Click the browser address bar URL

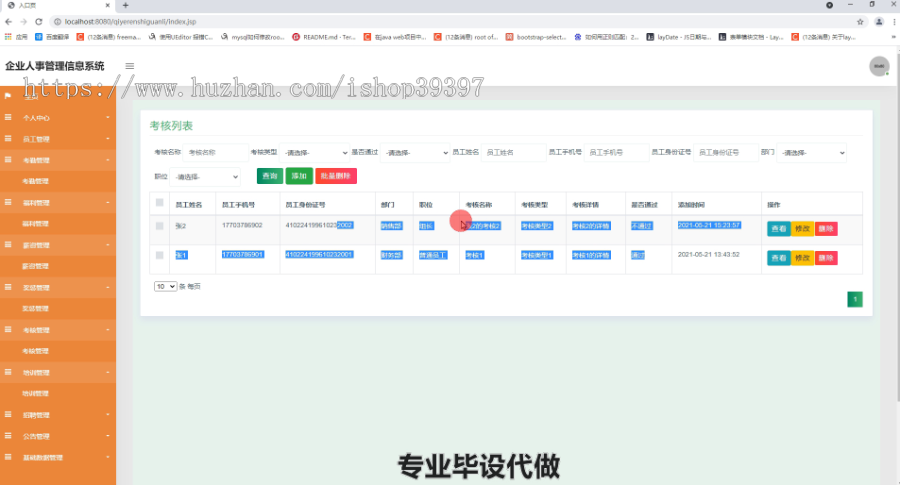[130, 22]
